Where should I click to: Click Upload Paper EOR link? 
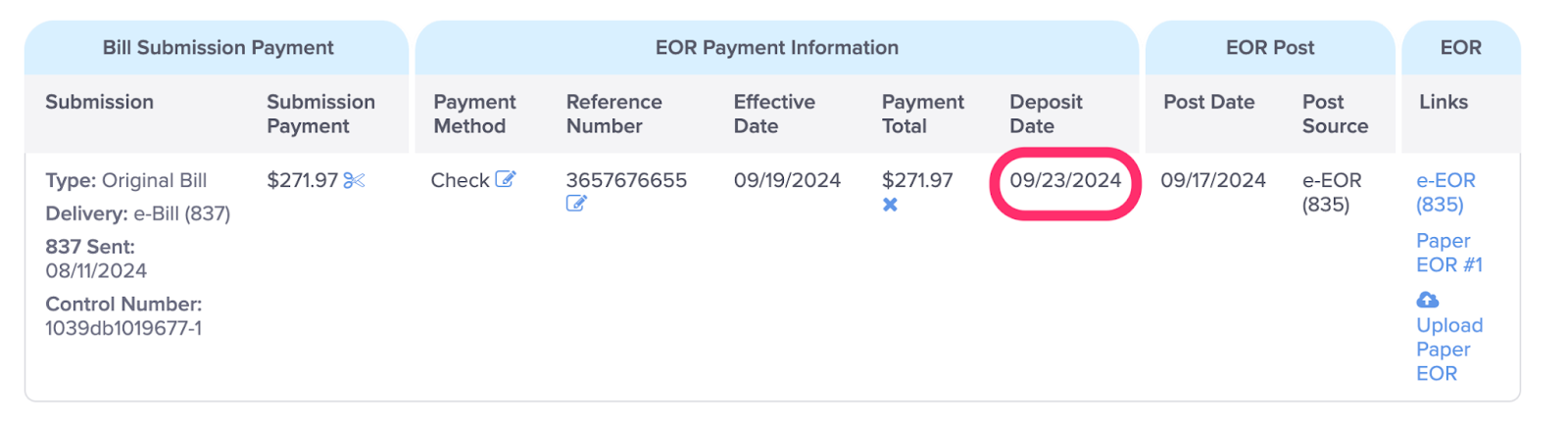[x=1449, y=350]
